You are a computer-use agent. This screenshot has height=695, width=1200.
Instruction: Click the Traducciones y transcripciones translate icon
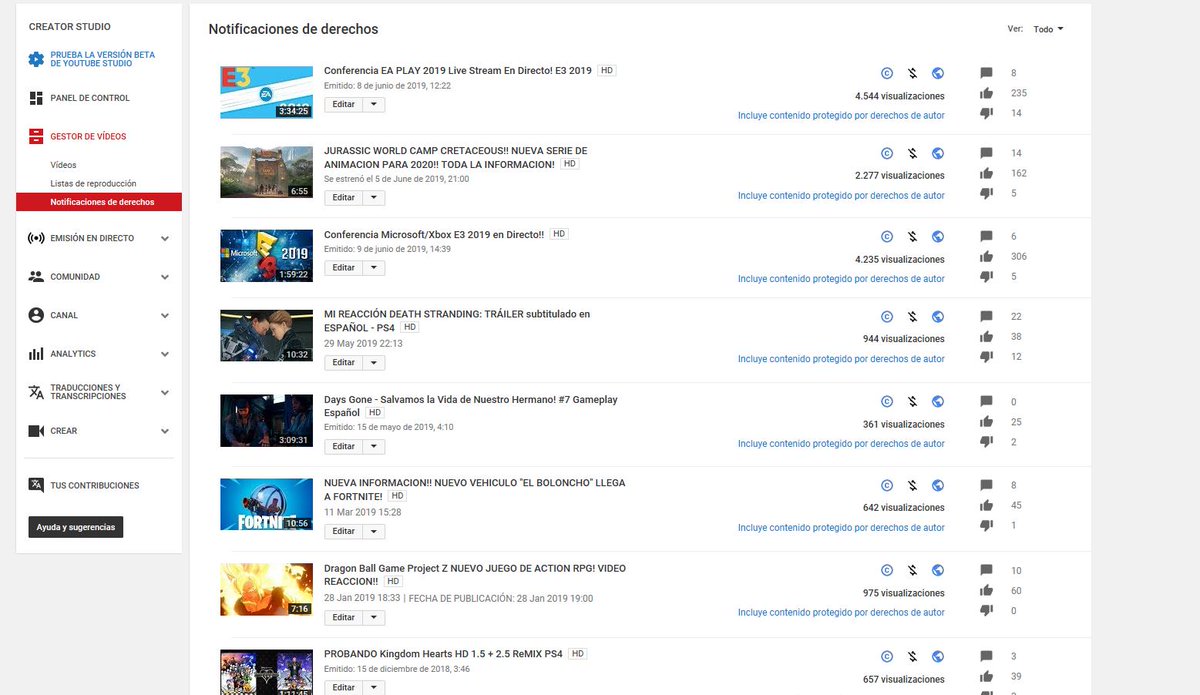coord(36,392)
